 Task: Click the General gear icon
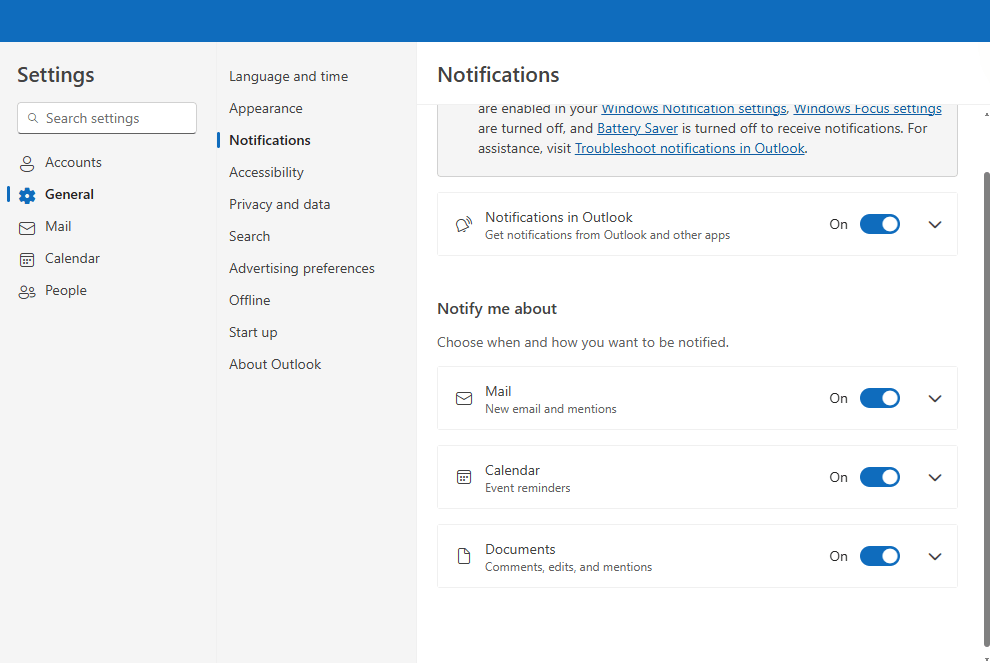[27, 194]
